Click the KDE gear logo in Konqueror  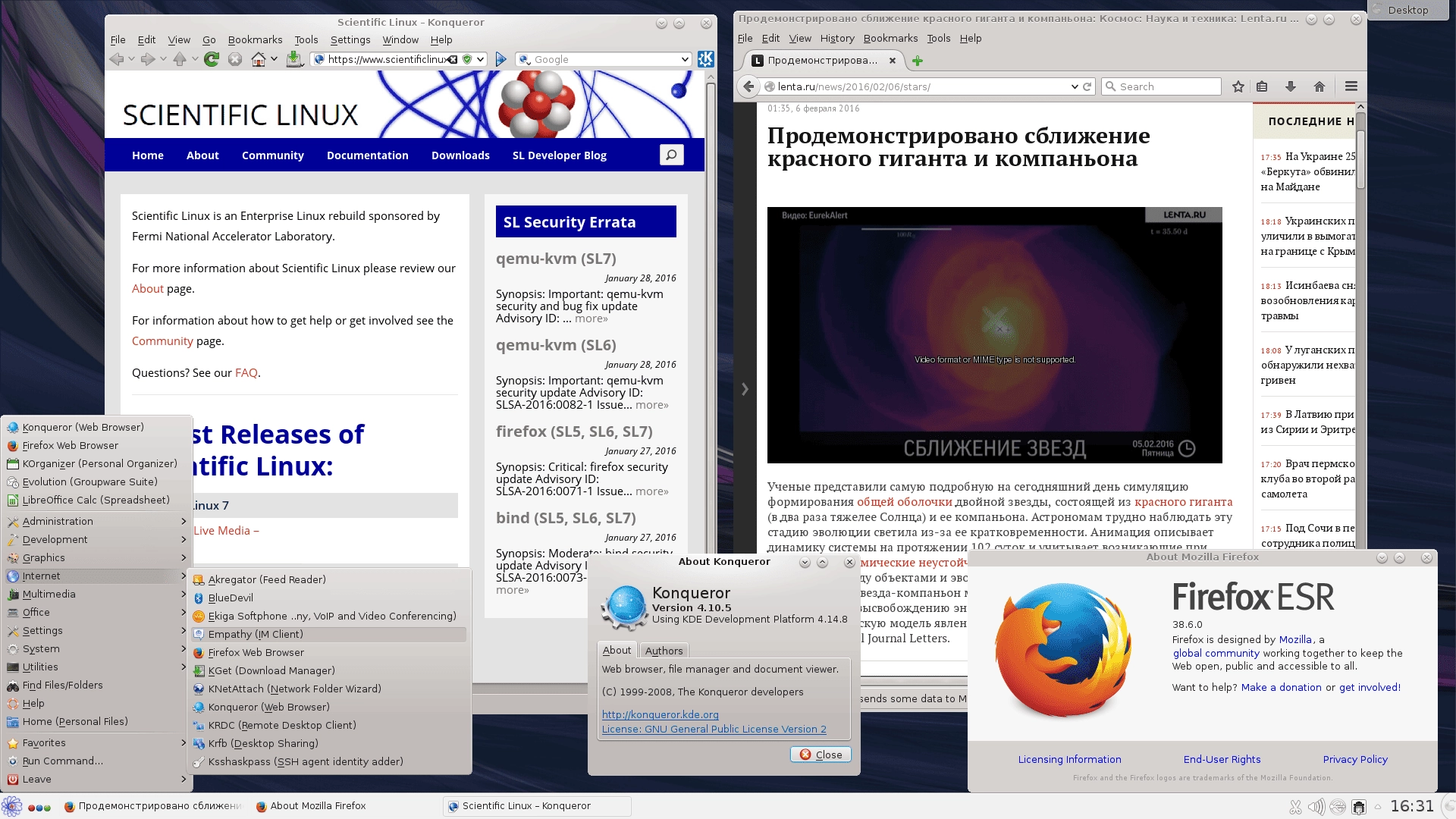click(705, 59)
